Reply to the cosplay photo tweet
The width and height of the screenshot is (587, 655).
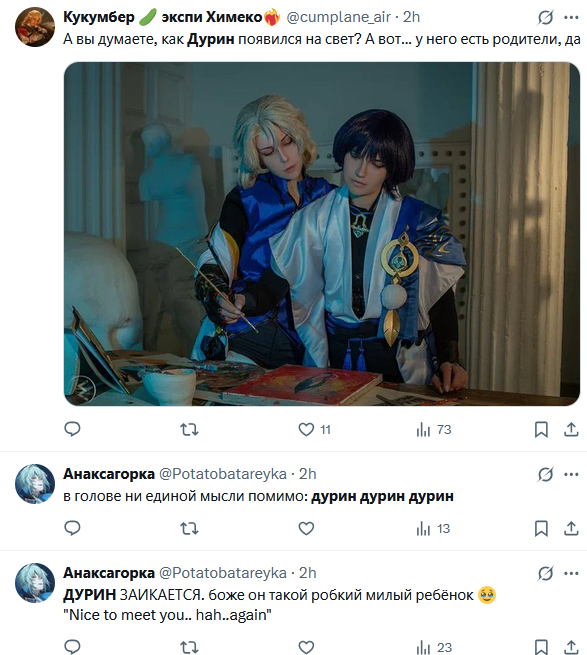72,429
